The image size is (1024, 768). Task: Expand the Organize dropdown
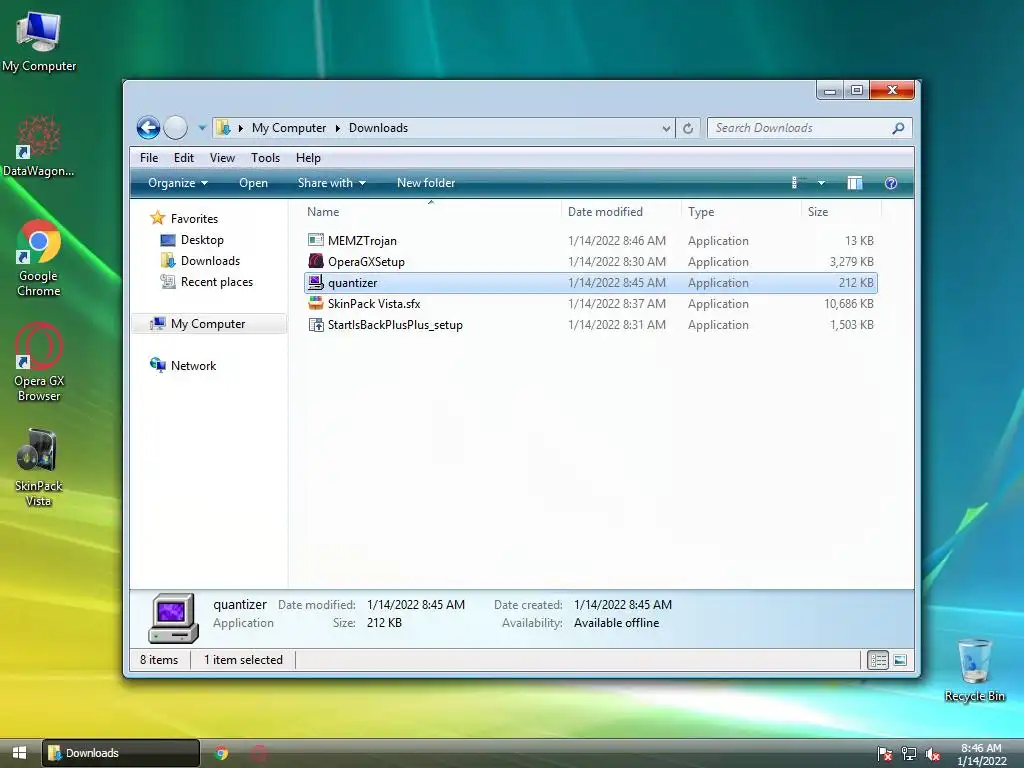coord(178,183)
